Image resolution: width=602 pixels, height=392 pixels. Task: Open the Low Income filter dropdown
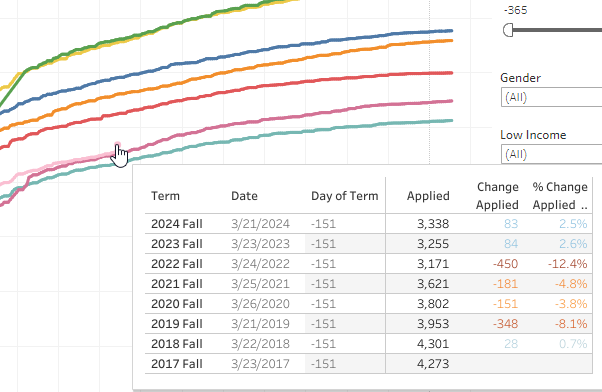pyautogui.click(x=551, y=154)
